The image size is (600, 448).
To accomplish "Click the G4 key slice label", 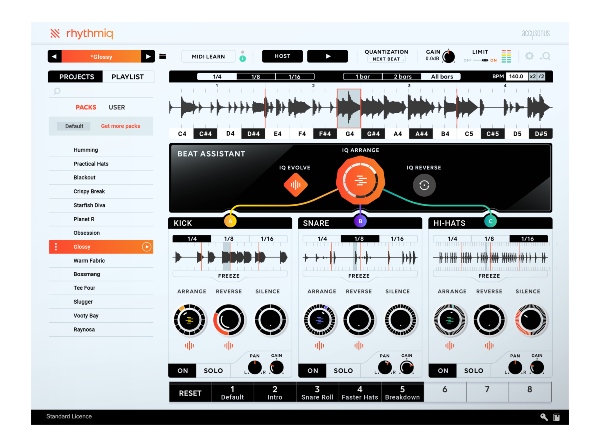I will tap(349, 134).
